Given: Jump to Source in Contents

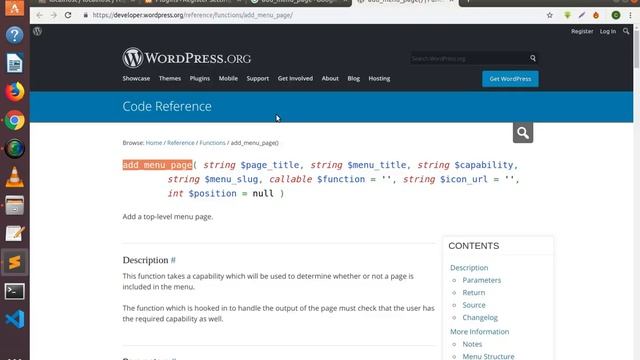Looking at the screenshot, I should [x=474, y=305].
